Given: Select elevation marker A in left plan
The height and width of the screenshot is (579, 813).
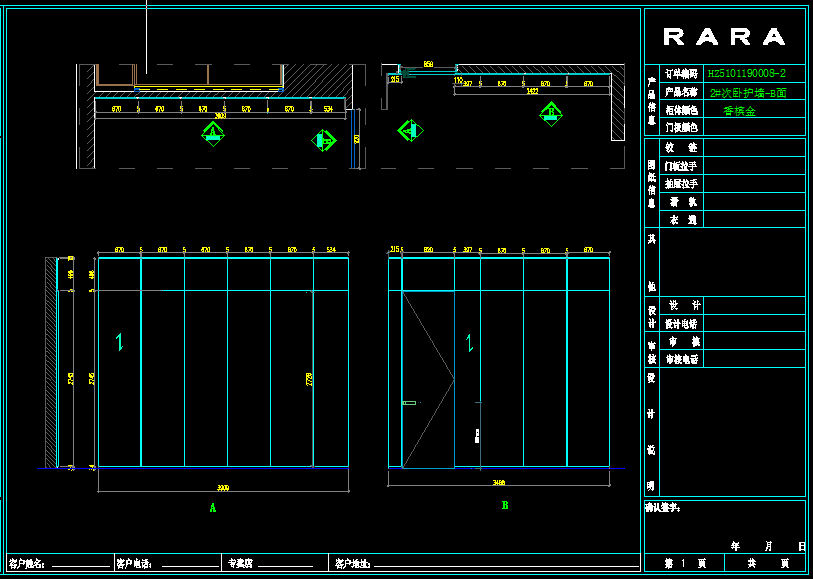Looking at the screenshot, I should 212,133.
